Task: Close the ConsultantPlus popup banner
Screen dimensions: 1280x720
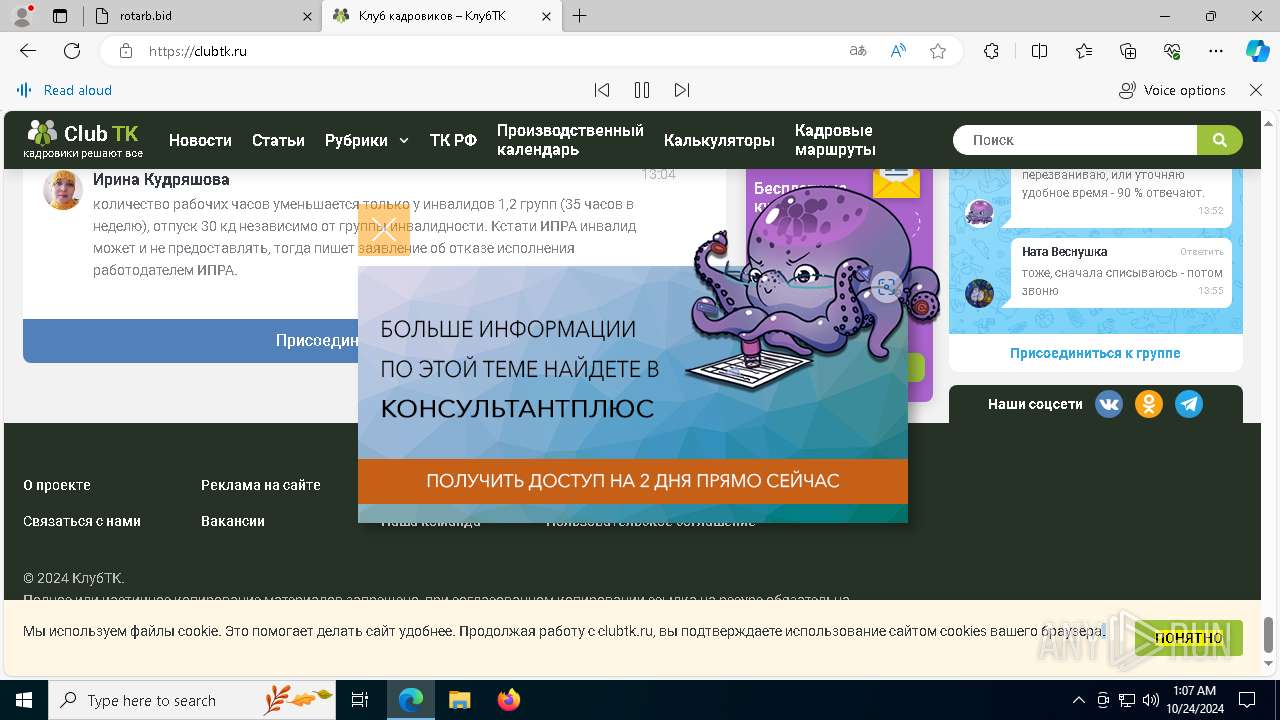Action: pyautogui.click(x=384, y=230)
